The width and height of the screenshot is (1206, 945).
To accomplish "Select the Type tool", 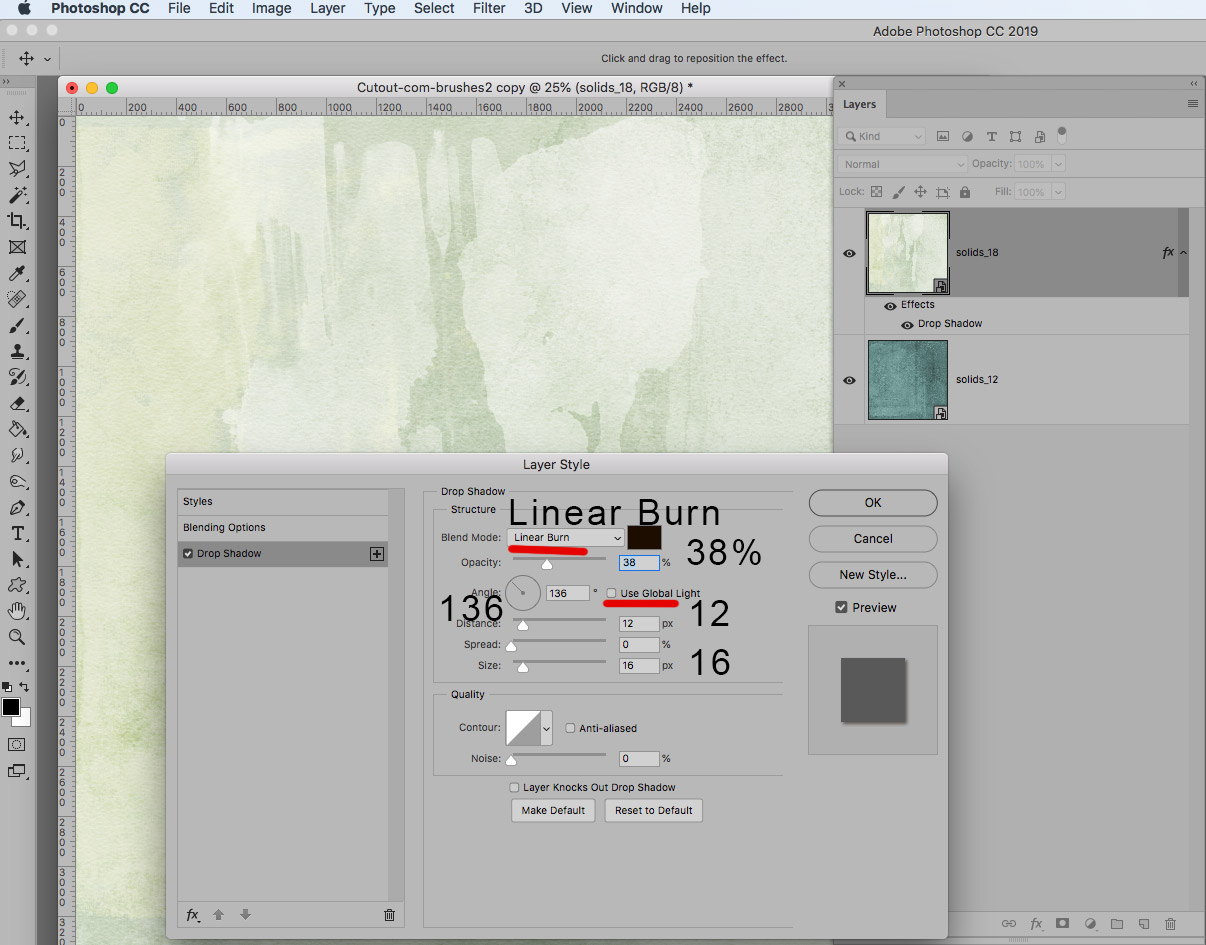I will click(17, 533).
